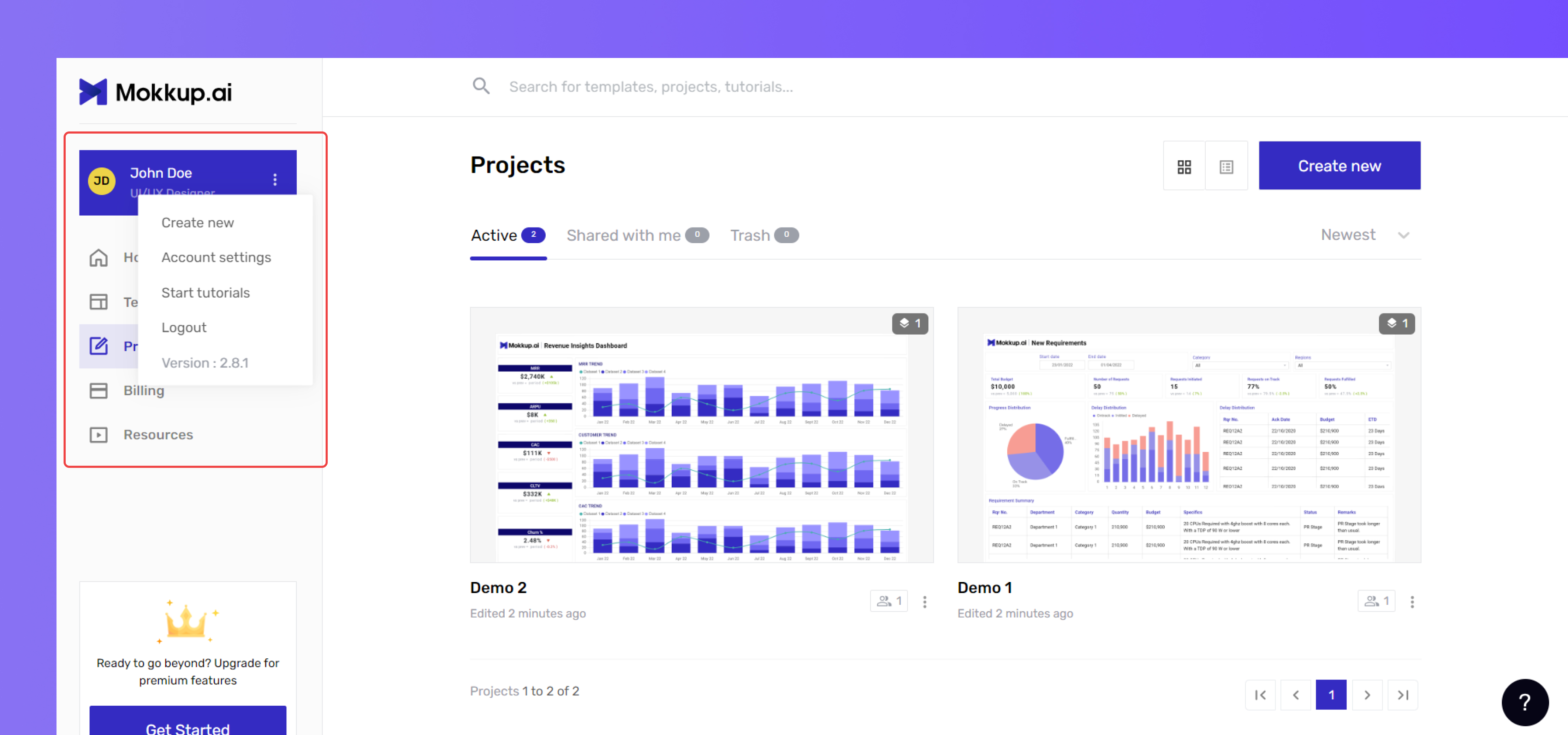Open the Demo 2 project thumbnail

click(x=702, y=435)
